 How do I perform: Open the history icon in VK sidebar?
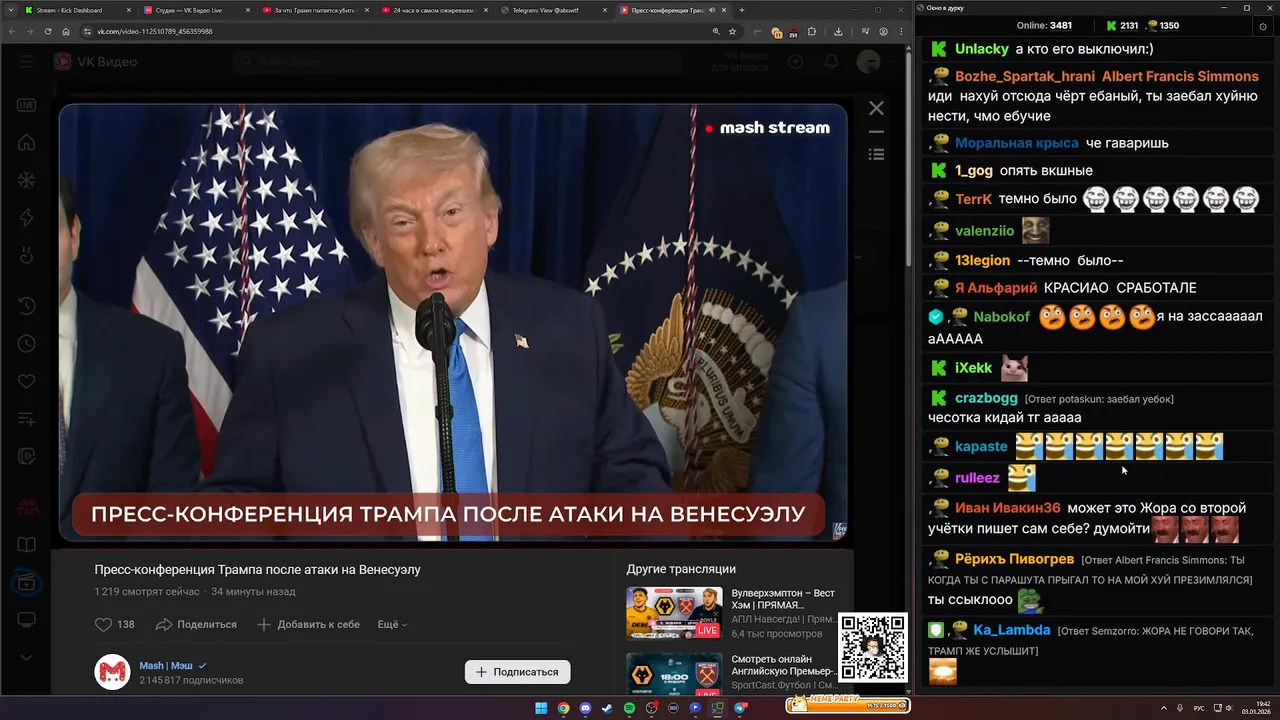click(26, 306)
